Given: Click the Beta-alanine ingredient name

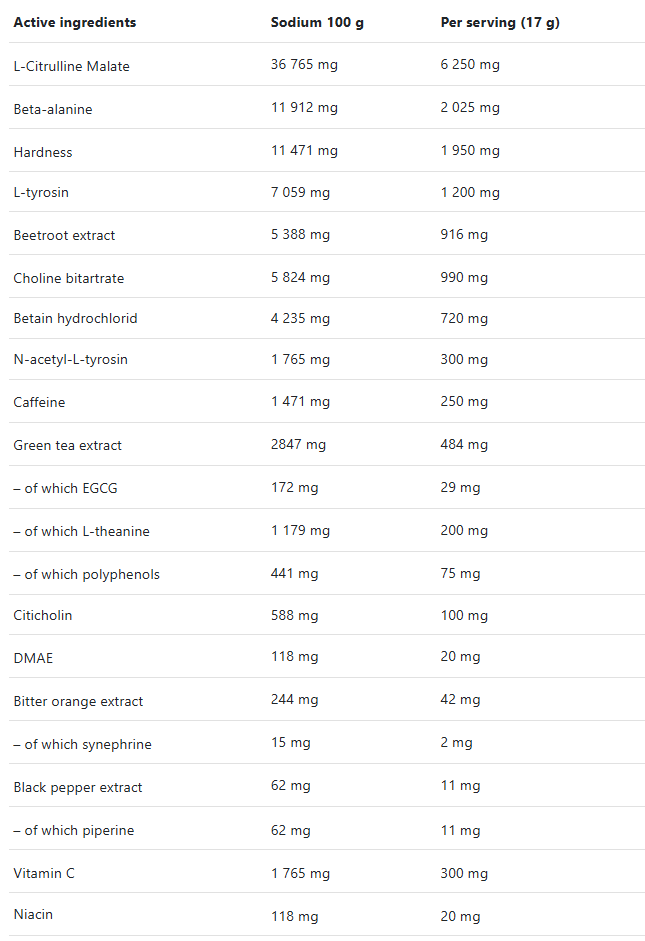Looking at the screenshot, I should (x=53, y=109).
